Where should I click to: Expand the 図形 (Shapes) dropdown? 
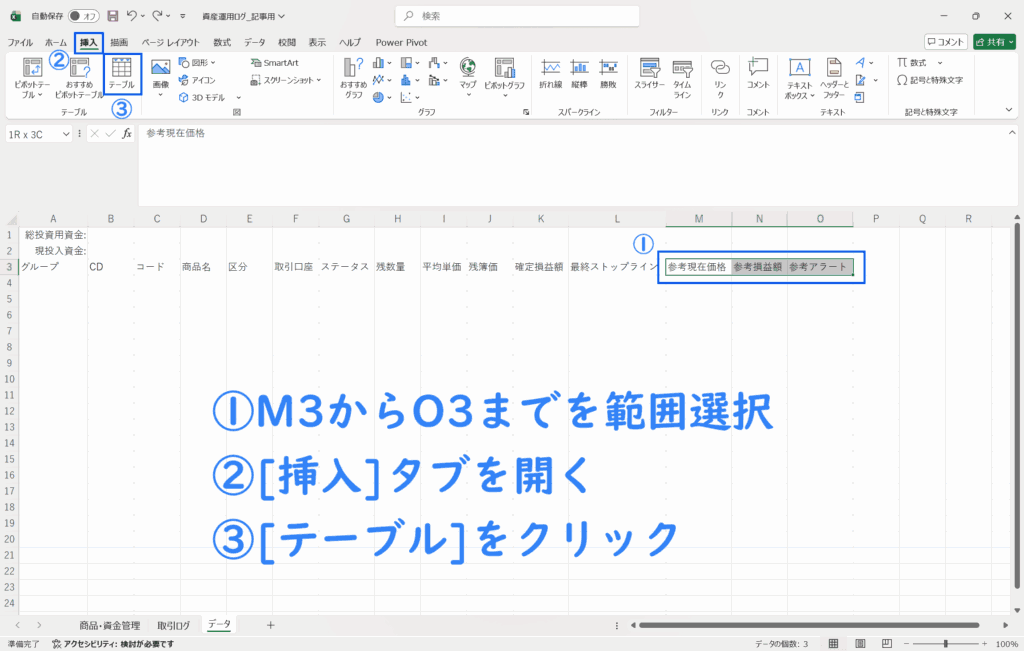coord(197,62)
